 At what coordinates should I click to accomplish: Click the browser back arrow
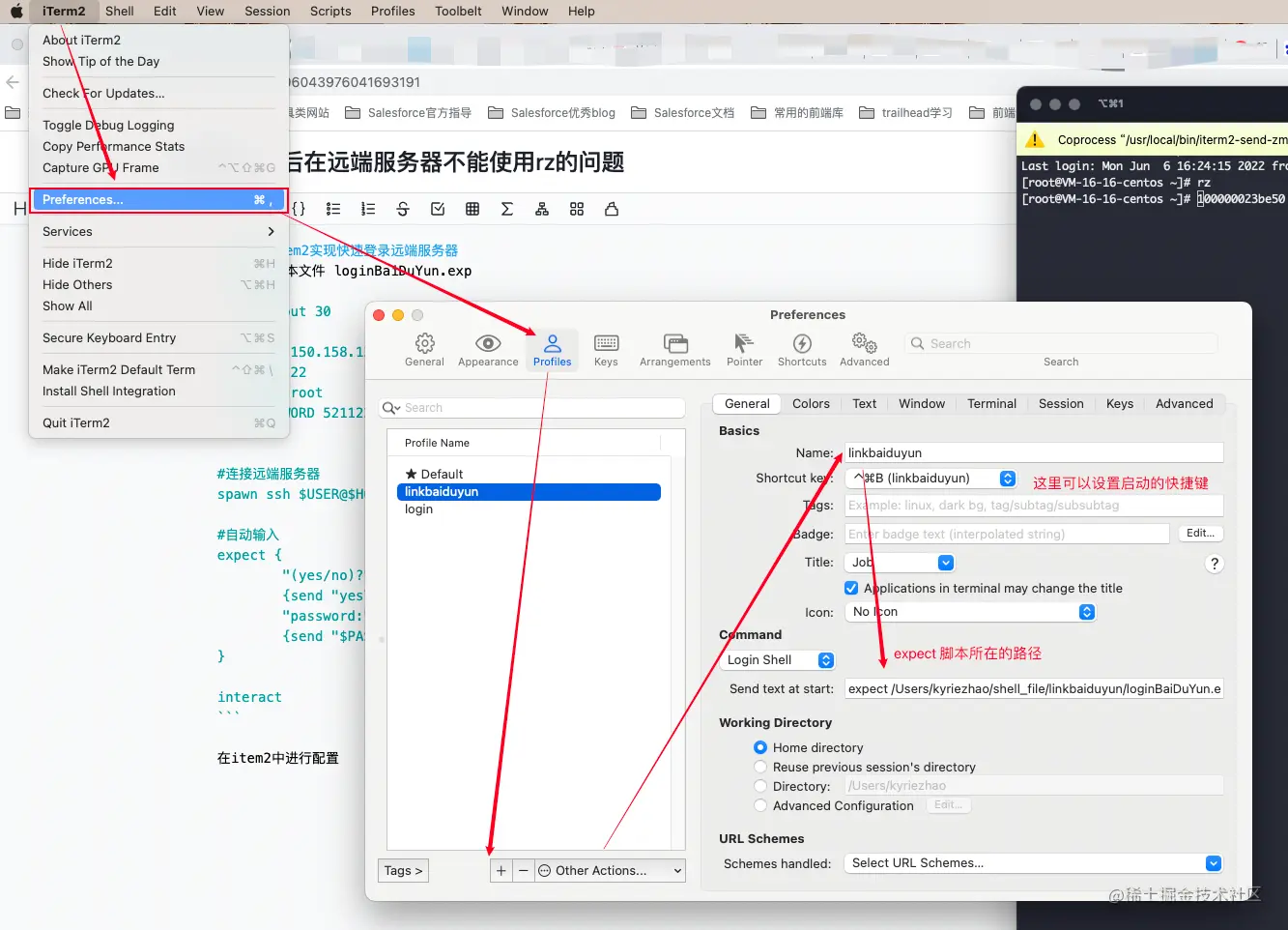tap(13, 82)
